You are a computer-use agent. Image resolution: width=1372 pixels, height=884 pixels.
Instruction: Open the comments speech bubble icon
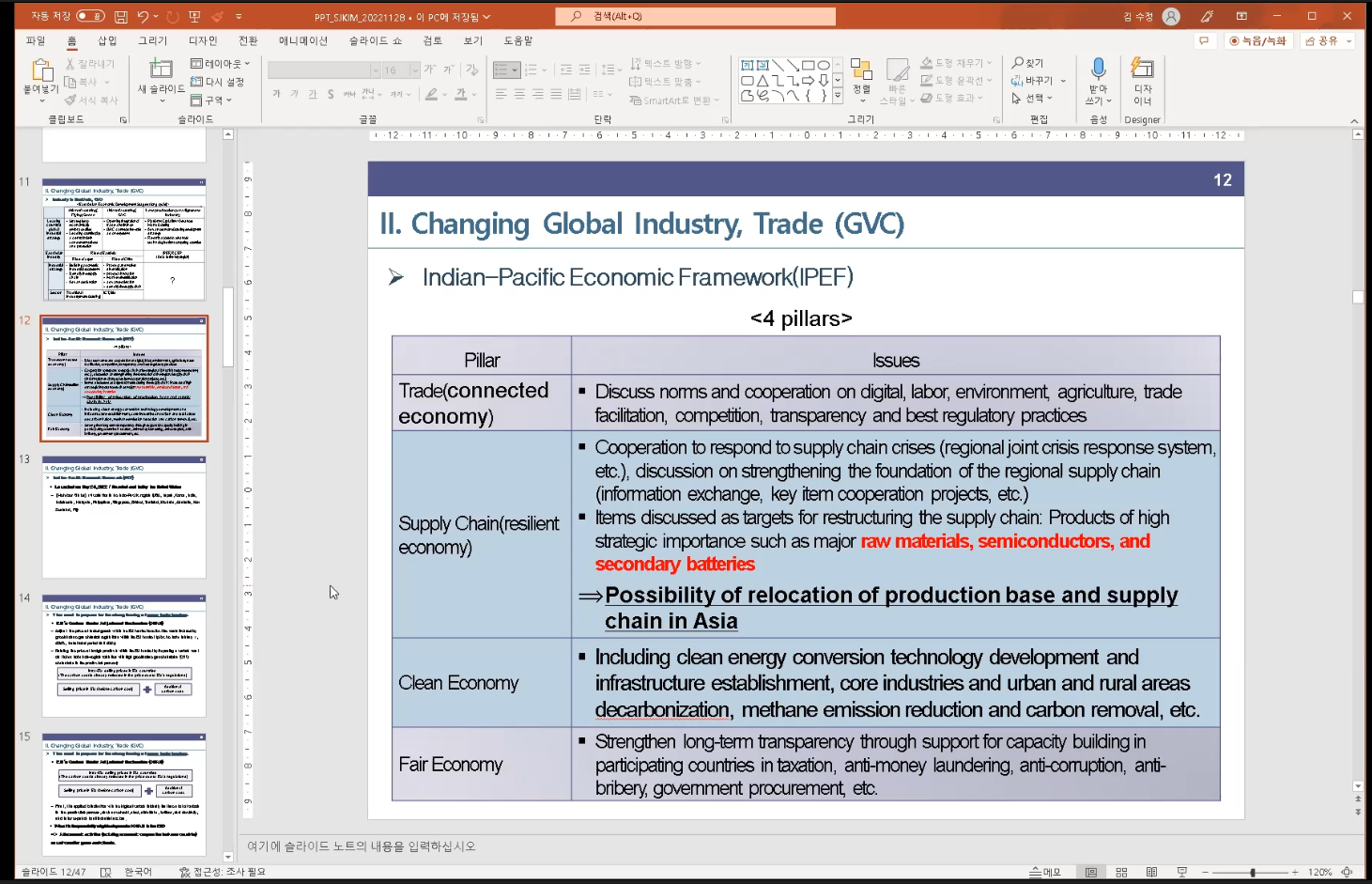click(1203, 41)
